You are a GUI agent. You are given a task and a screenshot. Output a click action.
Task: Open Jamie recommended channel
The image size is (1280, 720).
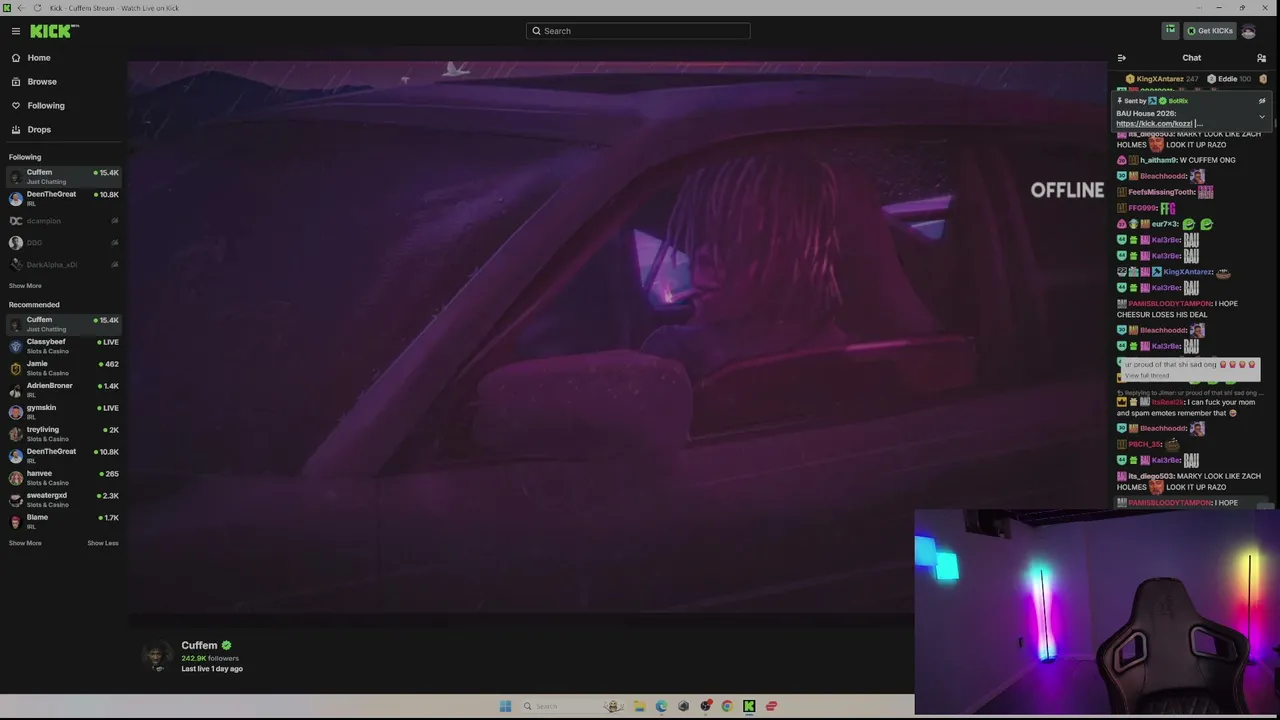pyautogui.click(x=64, y=368)
